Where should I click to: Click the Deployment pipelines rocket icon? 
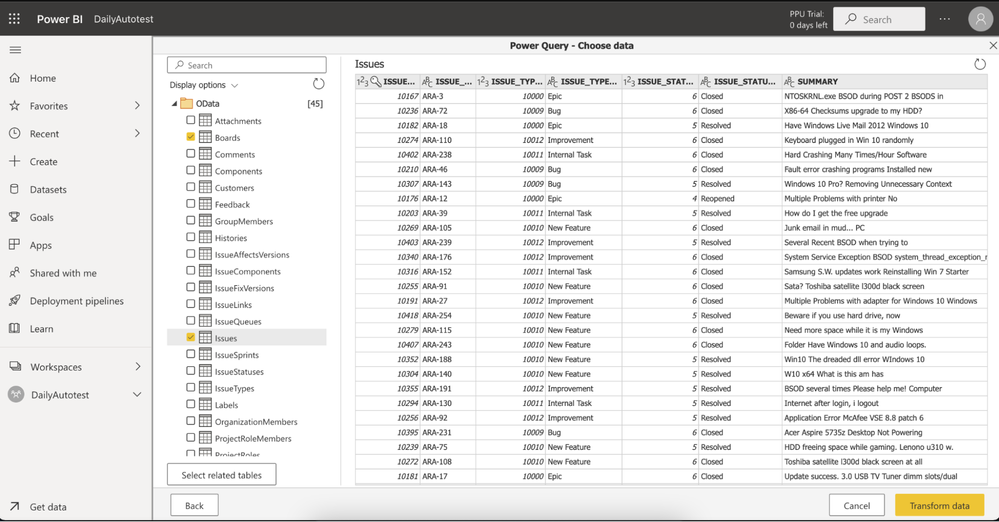click(15, 301)
